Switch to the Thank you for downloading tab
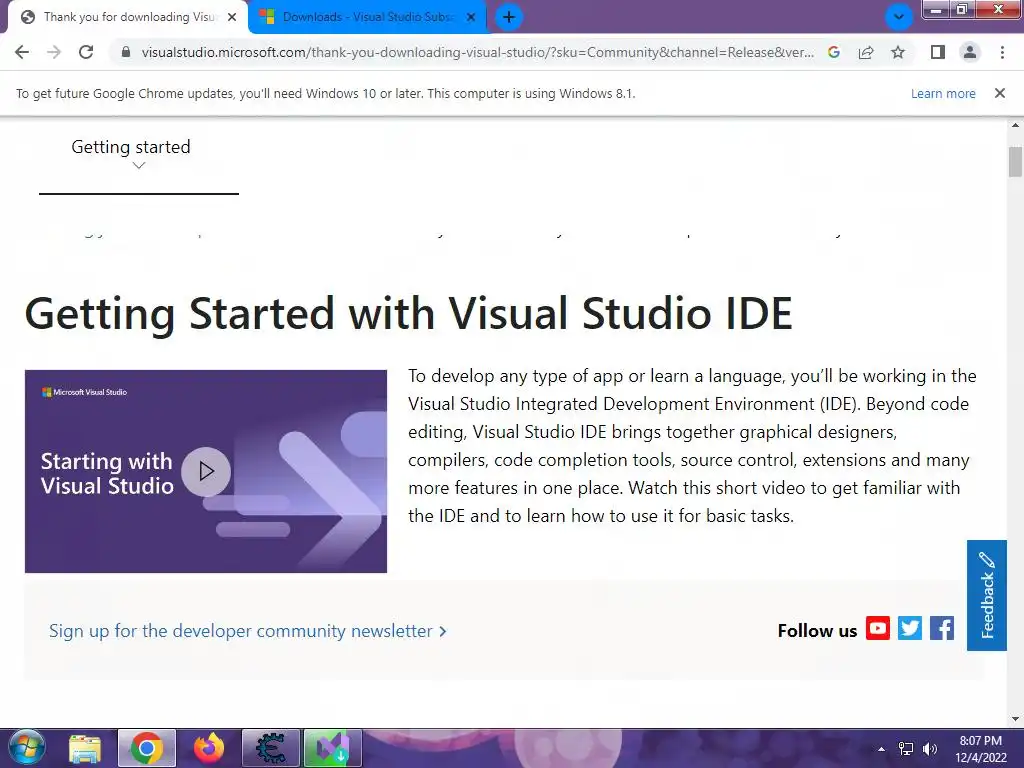This screenshot has width=1024, height=768. pyautogui.click(x=129, y=17)
